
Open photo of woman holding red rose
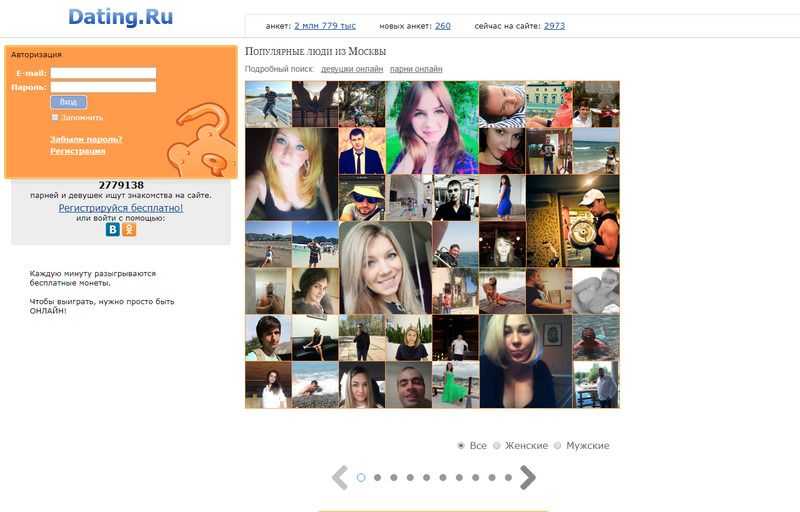click(502, 151)
